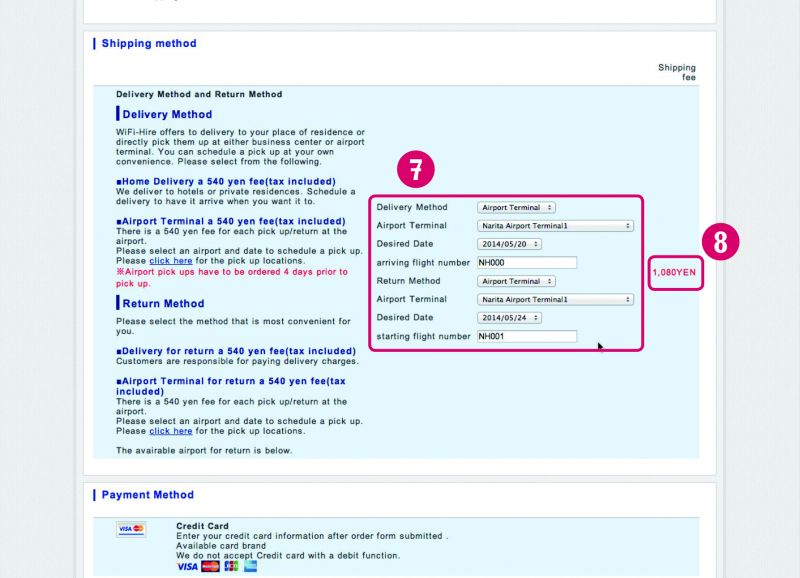Click the American Express brand logo

(x=250, y=567)
